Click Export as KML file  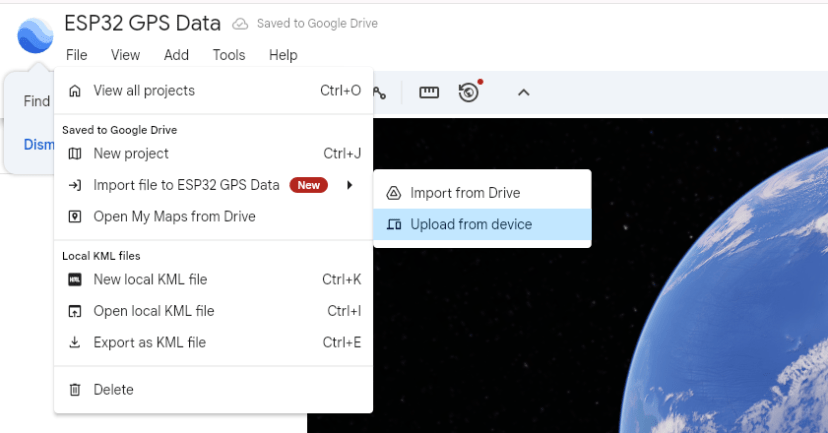[x=149, y=343]
